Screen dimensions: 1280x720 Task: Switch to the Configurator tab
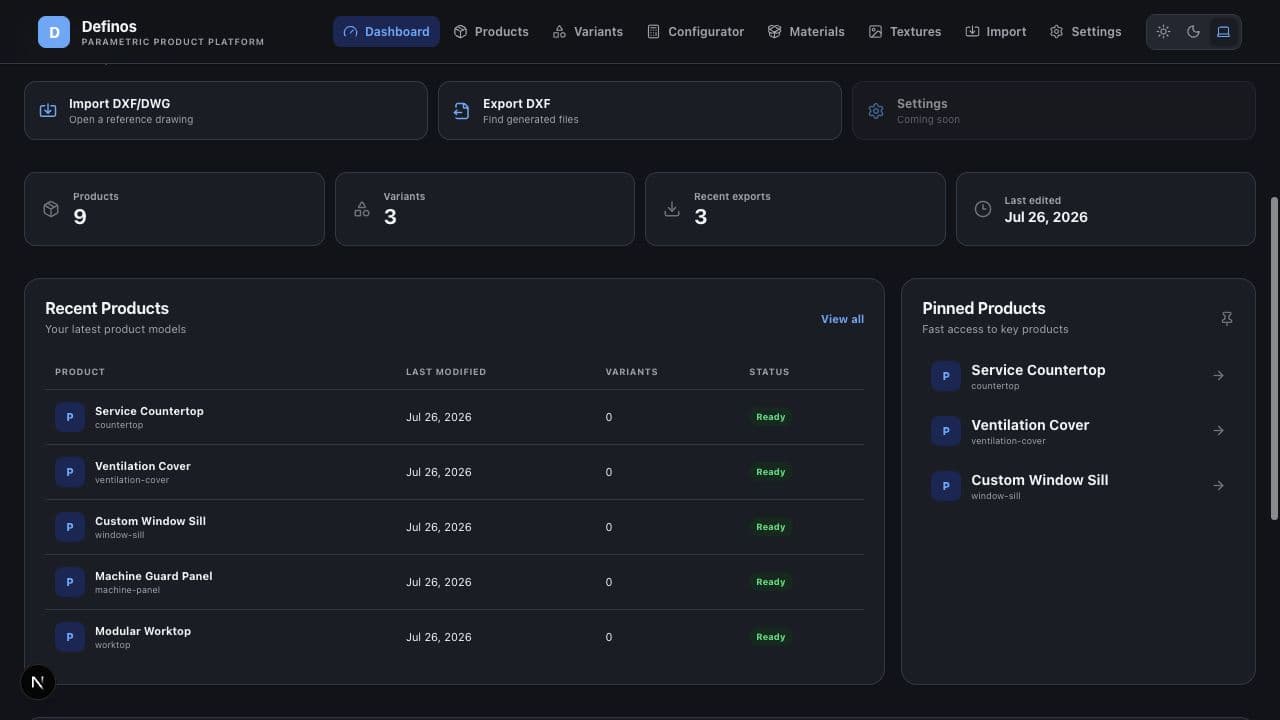click(695, 32)
